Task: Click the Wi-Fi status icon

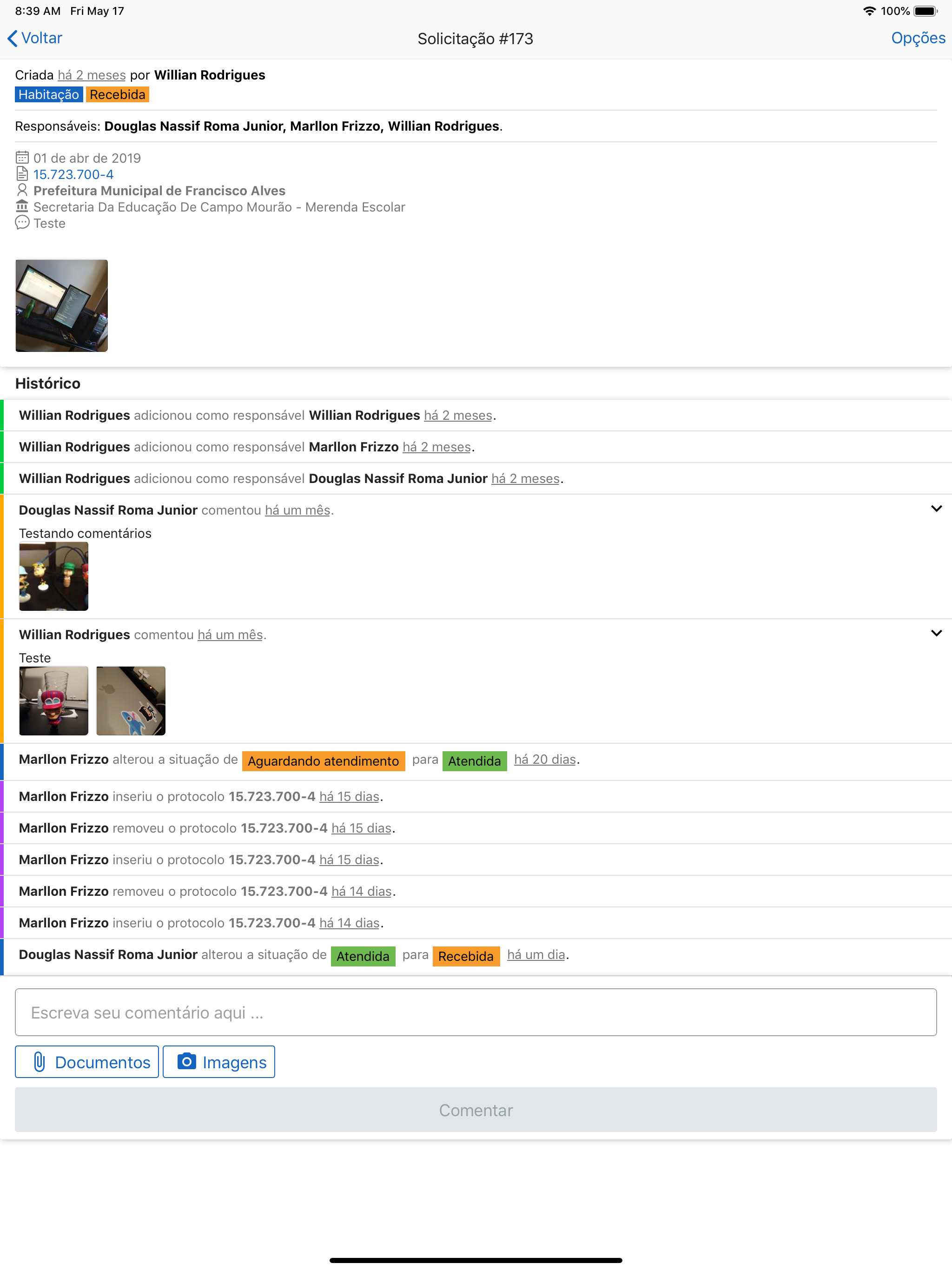Action: click(869, 11)
